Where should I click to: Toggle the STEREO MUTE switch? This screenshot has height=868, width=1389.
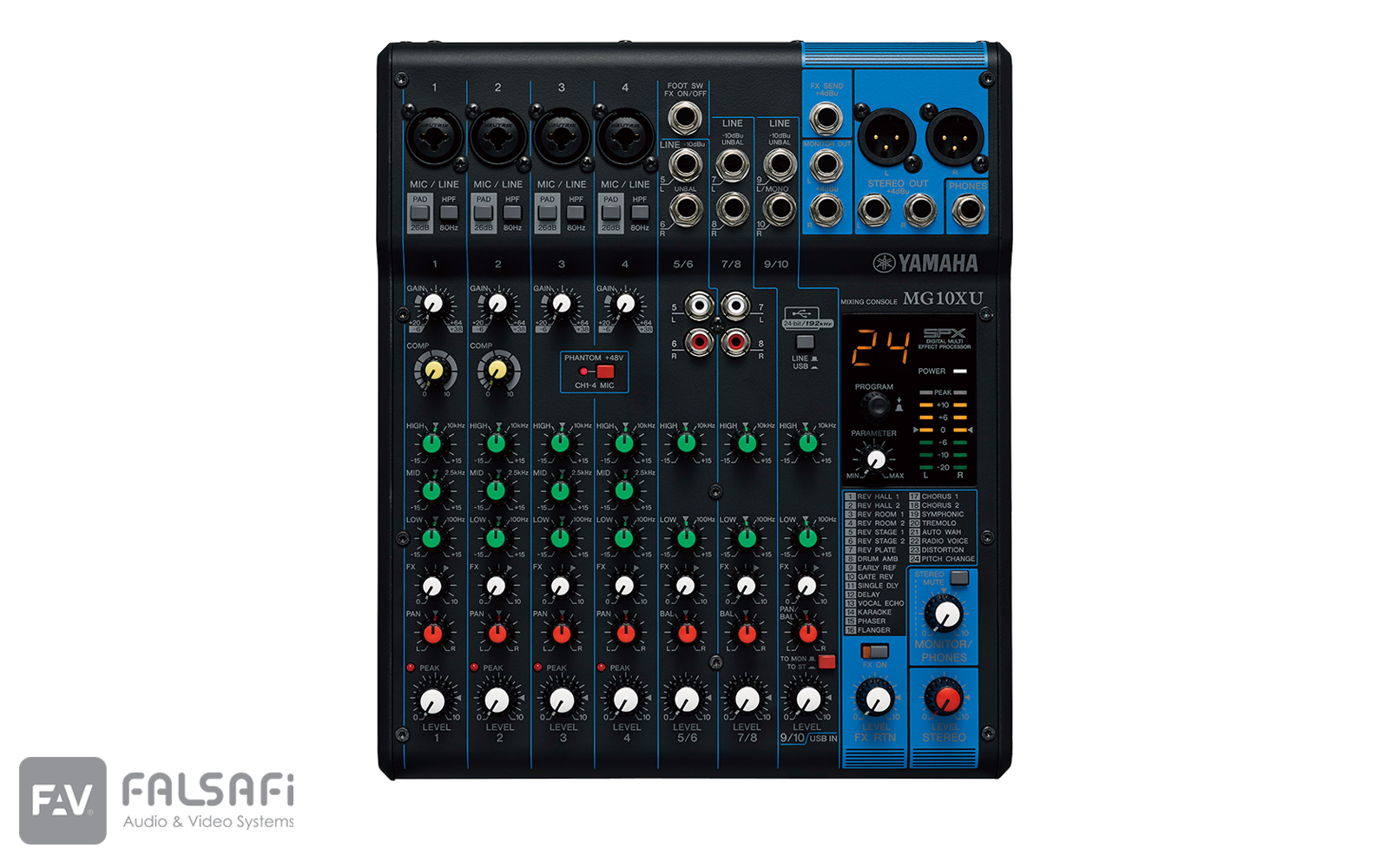pyautogui.click(x=958, y=579)
